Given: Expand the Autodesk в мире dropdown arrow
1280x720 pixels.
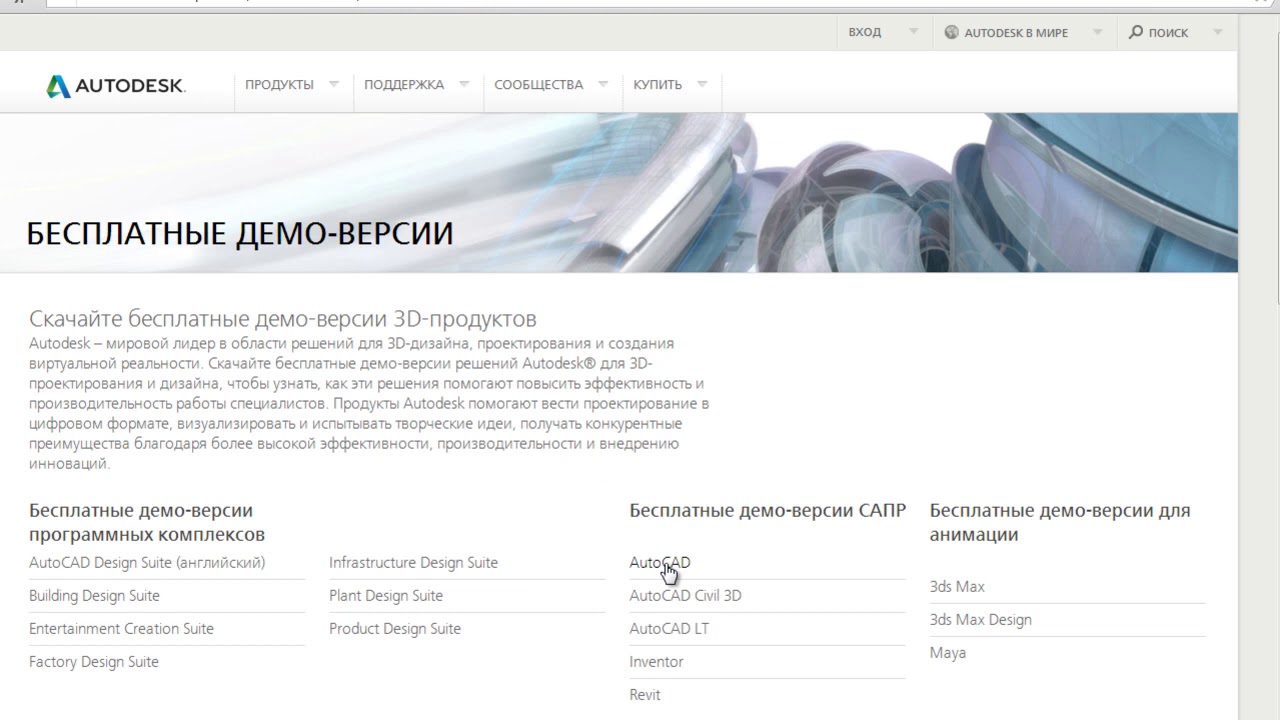Looking at the screenshot, I should [x=1097, y=32].
